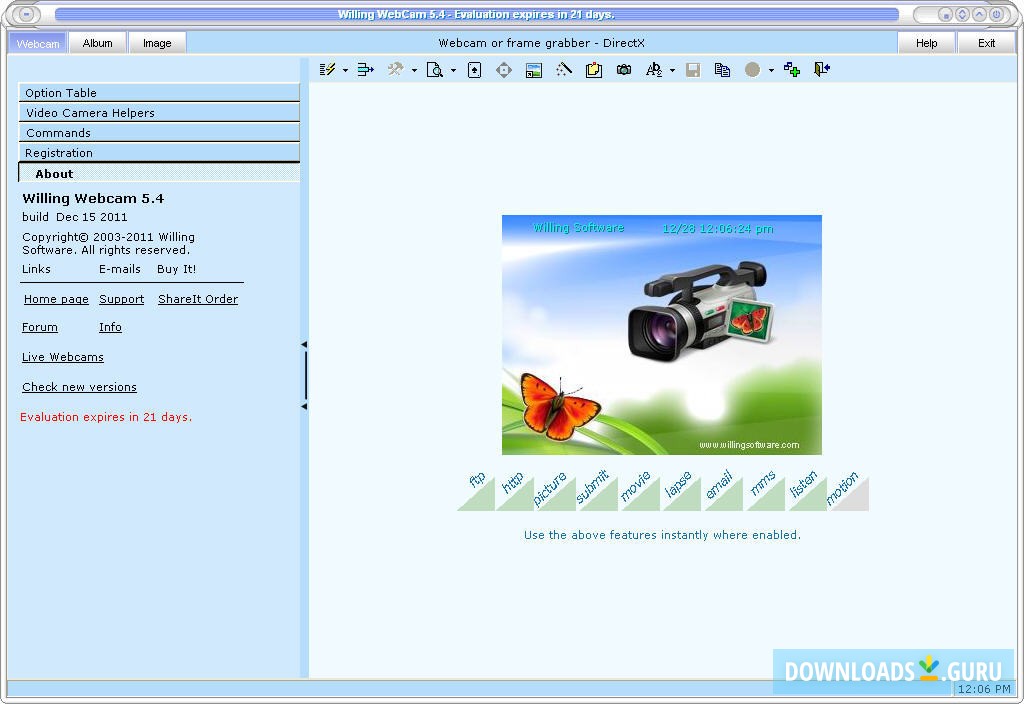Click the picture image icon in toolbar
This screenshot has height=704, width=1024.
click(534, 70)
